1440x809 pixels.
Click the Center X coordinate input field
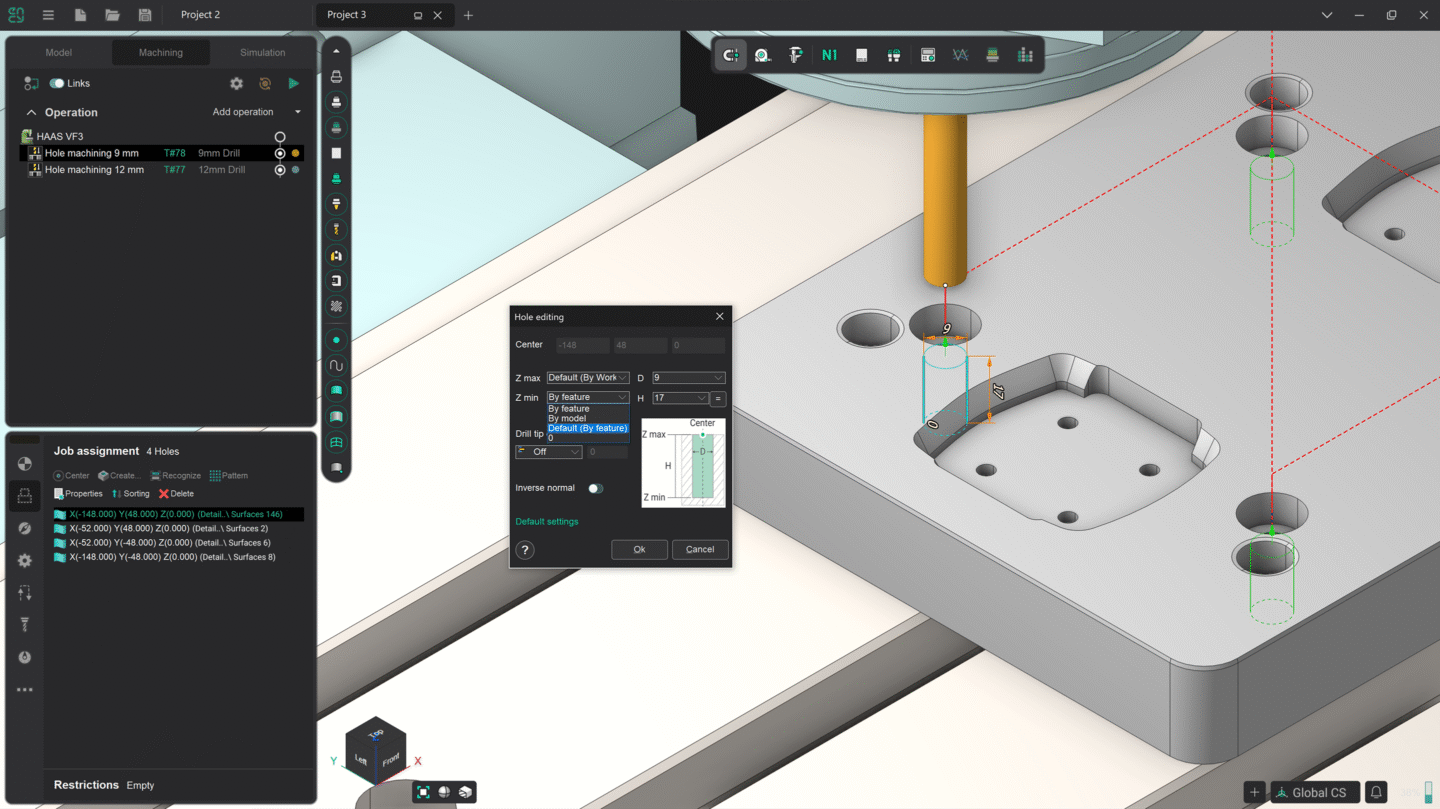coord(581,344)
